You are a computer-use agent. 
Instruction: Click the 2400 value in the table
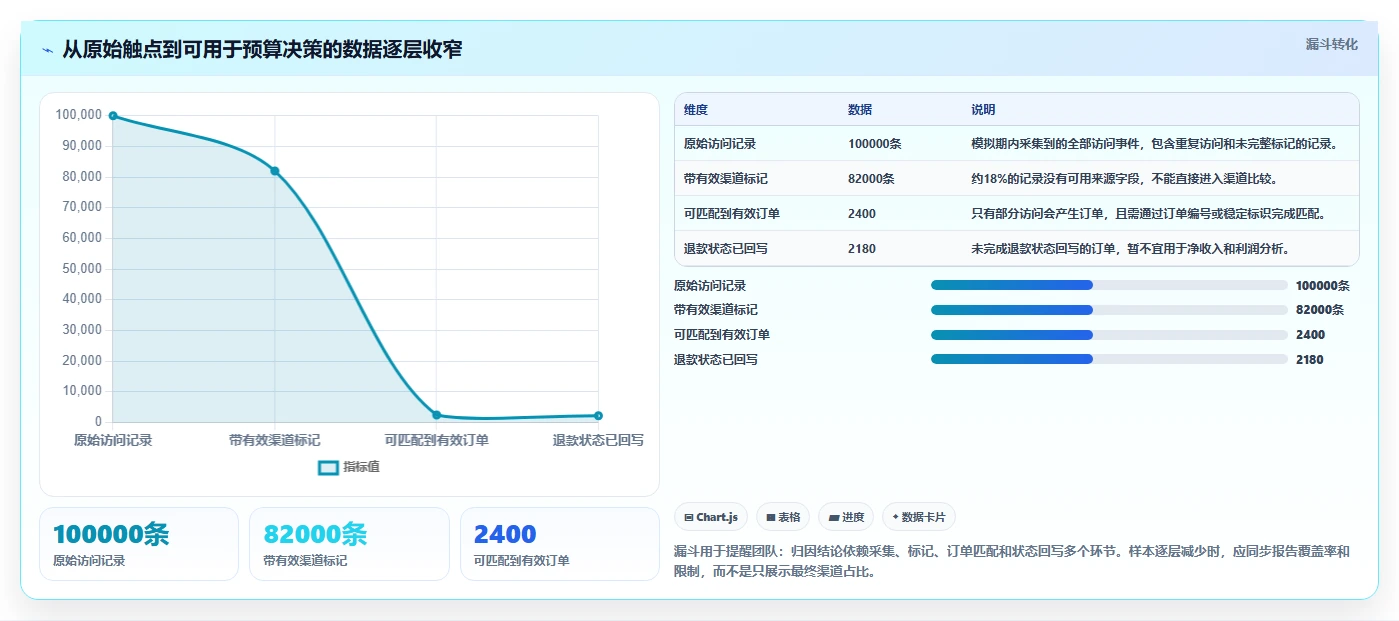pyautogui.click(x=862, y=214)
